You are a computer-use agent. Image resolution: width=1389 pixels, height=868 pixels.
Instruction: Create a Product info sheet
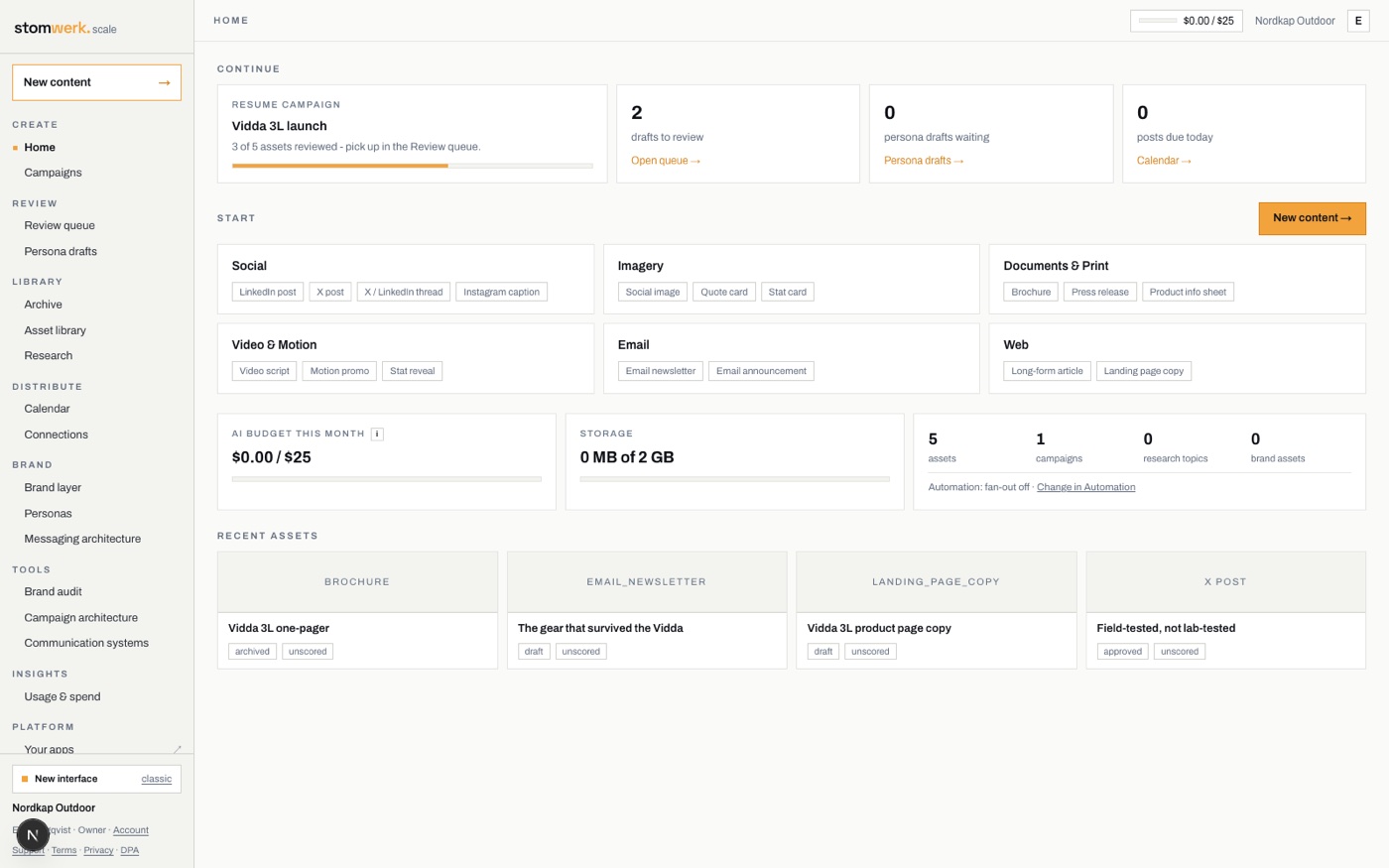click(1188, 292)
